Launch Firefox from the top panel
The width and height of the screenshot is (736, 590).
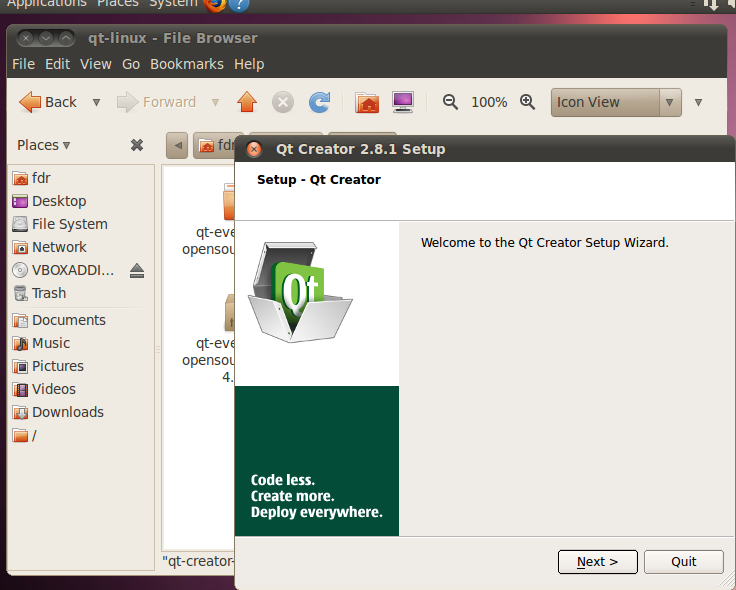[215, 4]
